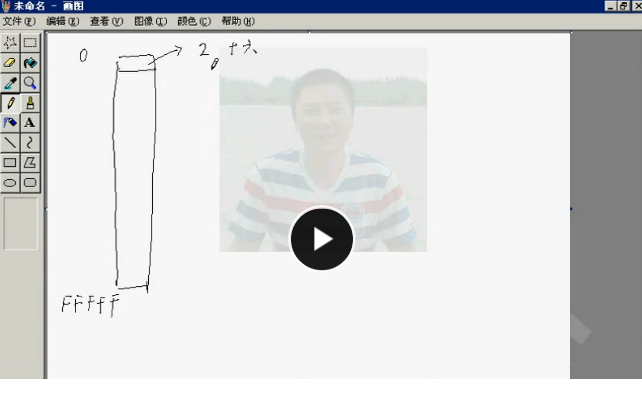Pick the Fill With Color bucket tool
The image size is (642, 402).
pyautogui.click(x=30, y=63)
